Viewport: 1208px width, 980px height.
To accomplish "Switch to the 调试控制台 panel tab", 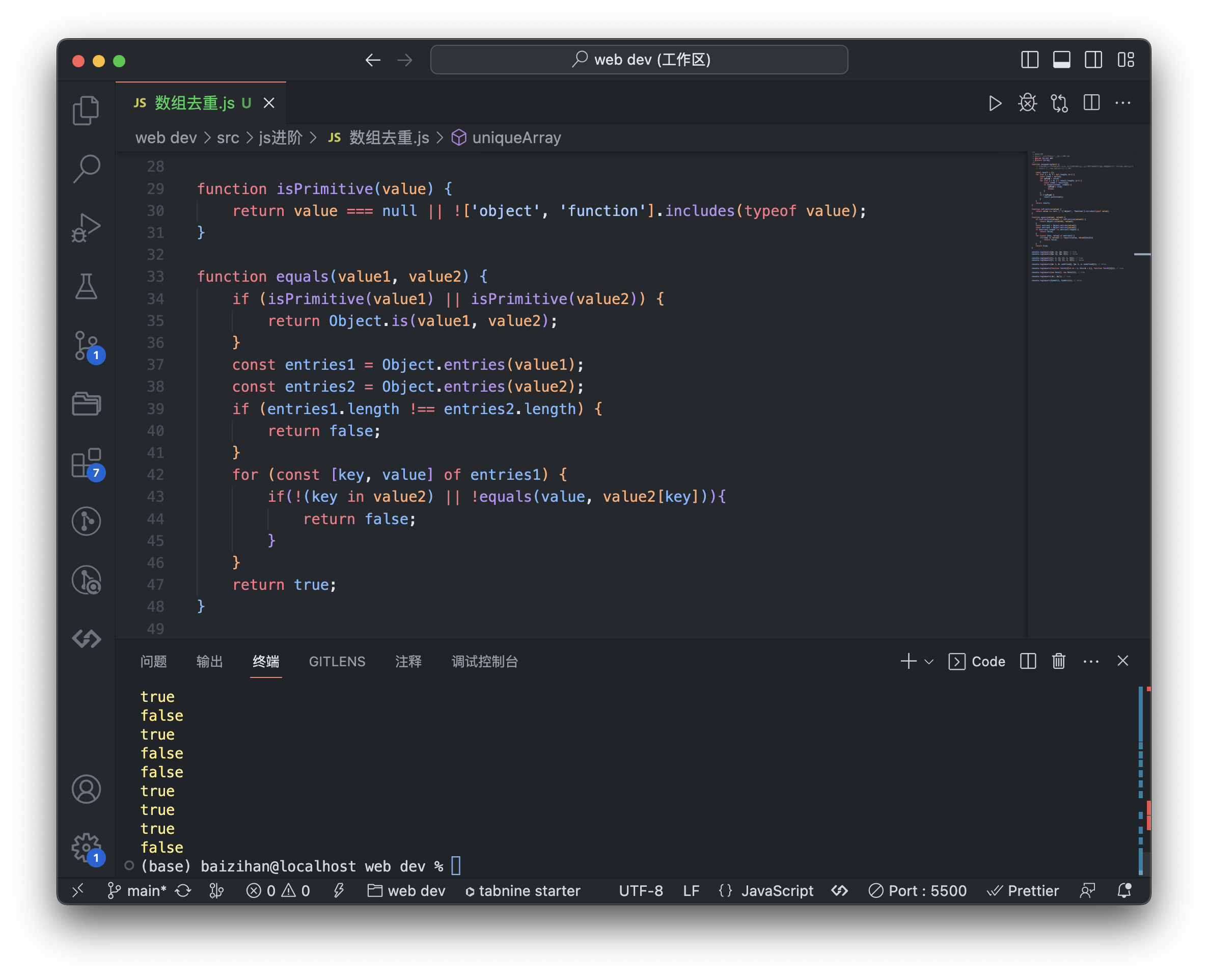I will point(484,661).
